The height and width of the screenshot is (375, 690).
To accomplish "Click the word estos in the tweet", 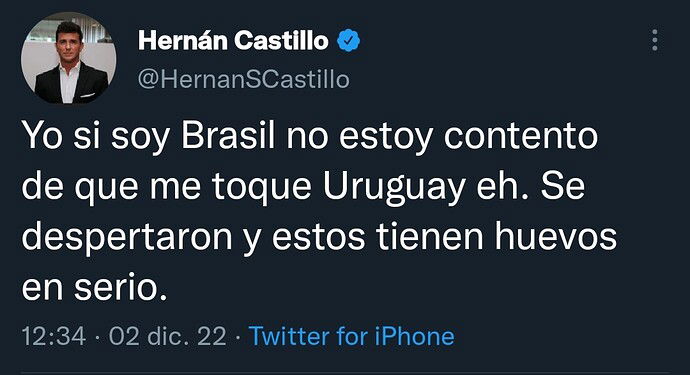I will click(x=319, y=238).
